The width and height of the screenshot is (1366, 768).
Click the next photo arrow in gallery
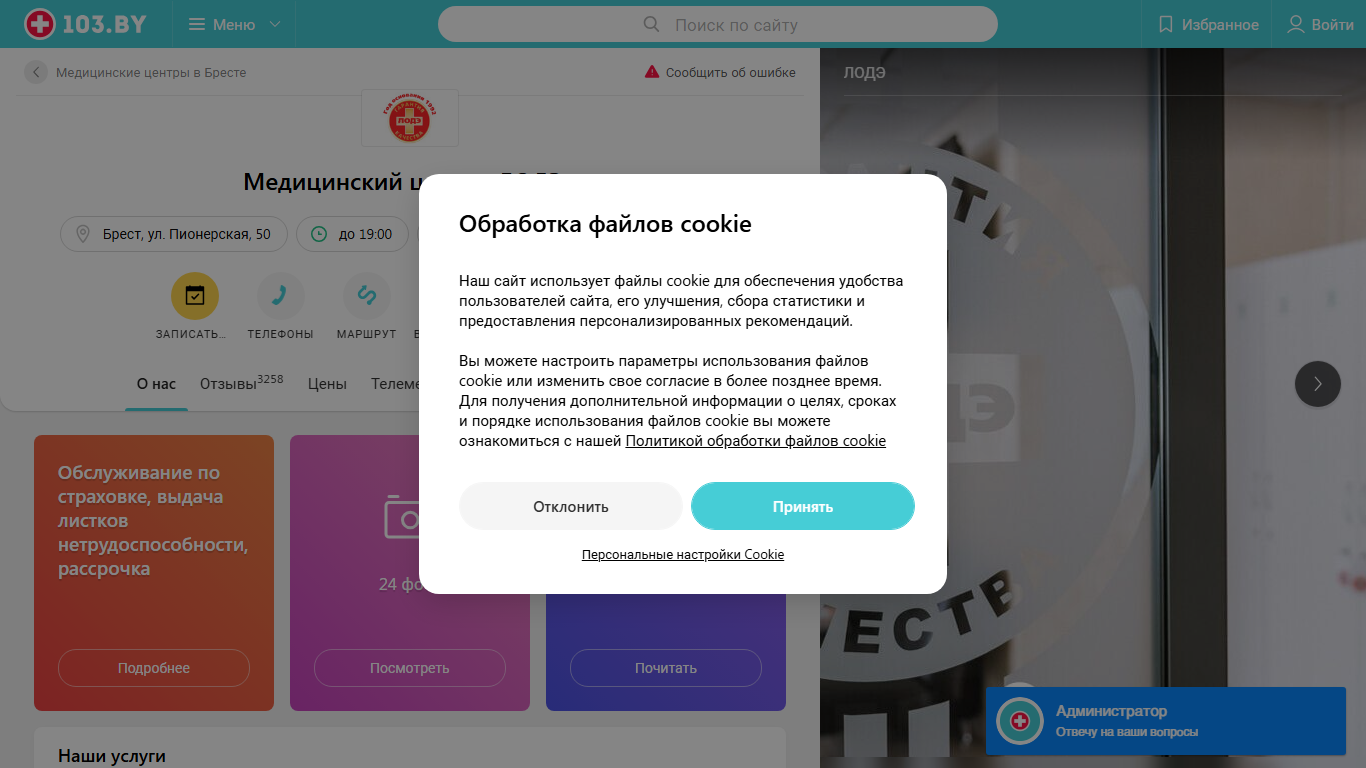(1318, 383)
